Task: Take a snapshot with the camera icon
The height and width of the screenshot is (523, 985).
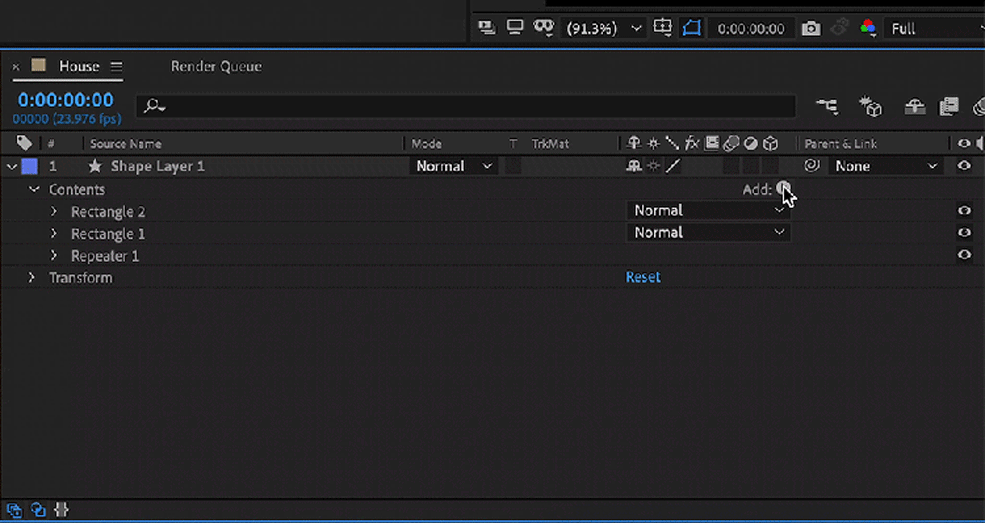Action: click(x=811, y=29)
